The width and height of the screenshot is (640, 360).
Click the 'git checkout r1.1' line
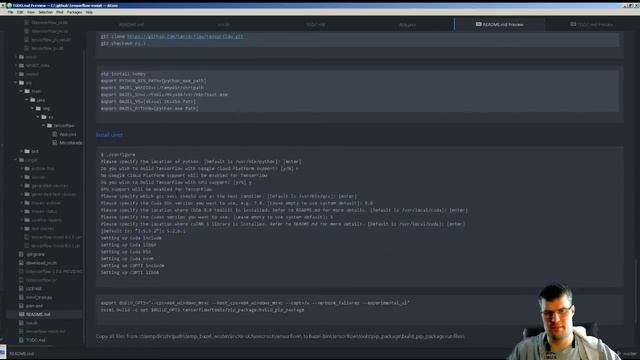(x=123, y=43)
